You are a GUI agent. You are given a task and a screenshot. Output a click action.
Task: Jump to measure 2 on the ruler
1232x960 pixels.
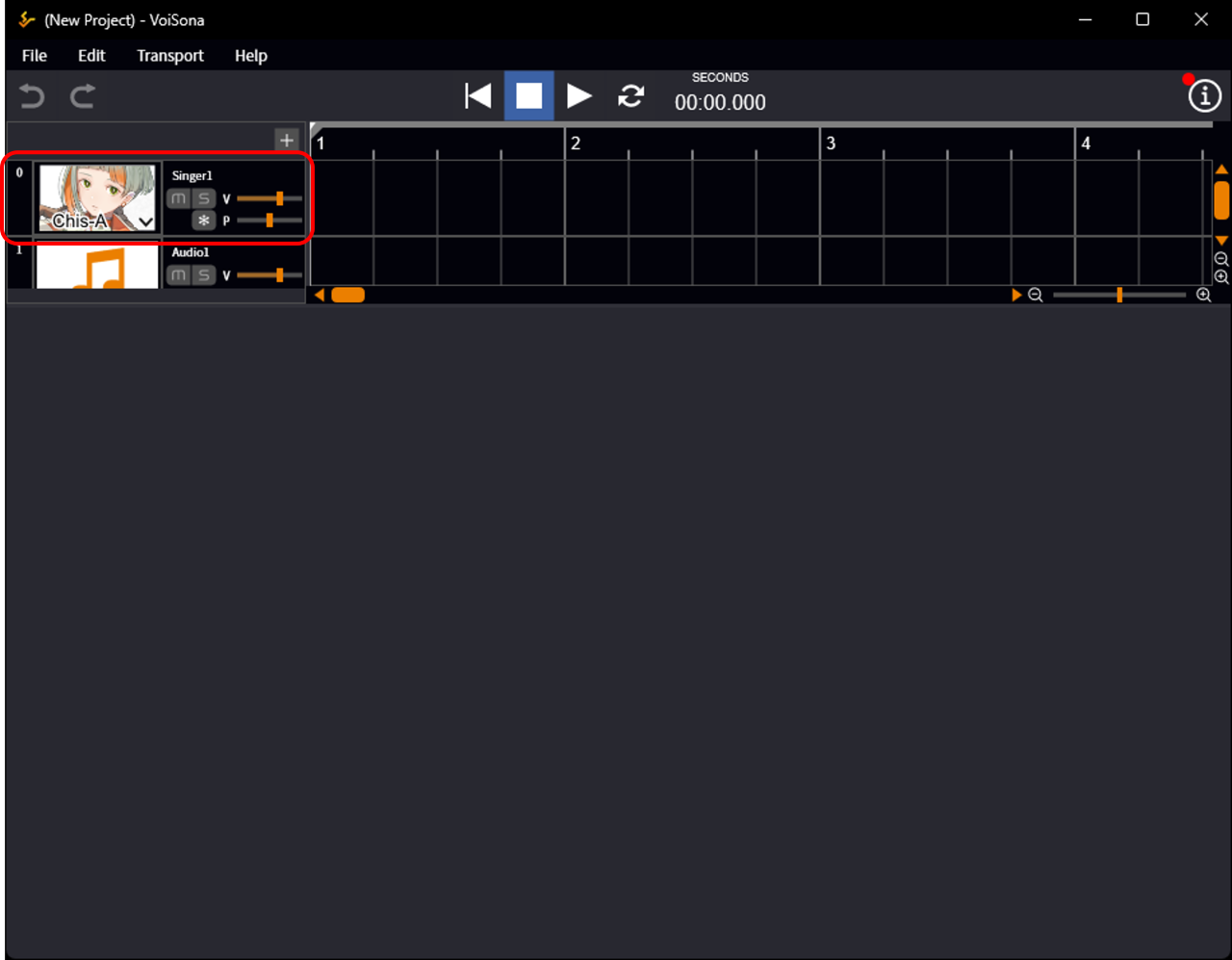click(576, 143)
